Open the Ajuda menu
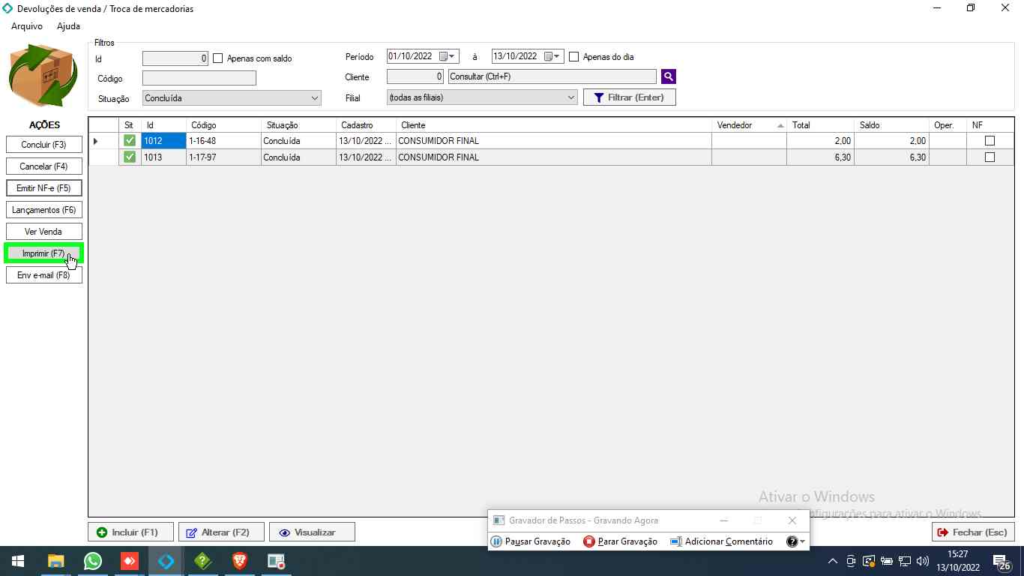This screenshot has width=1024, height=576. pyautogui.click(x=69, y=26)
